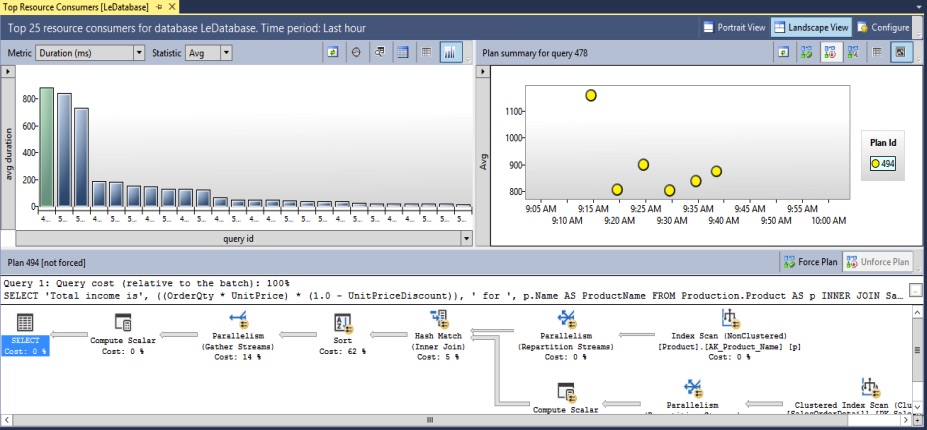Image resolution: width=927 pixels, height=430 pixels.
Task: Click the horizontal scrollbar under the plan
Action: pos(430,420)
